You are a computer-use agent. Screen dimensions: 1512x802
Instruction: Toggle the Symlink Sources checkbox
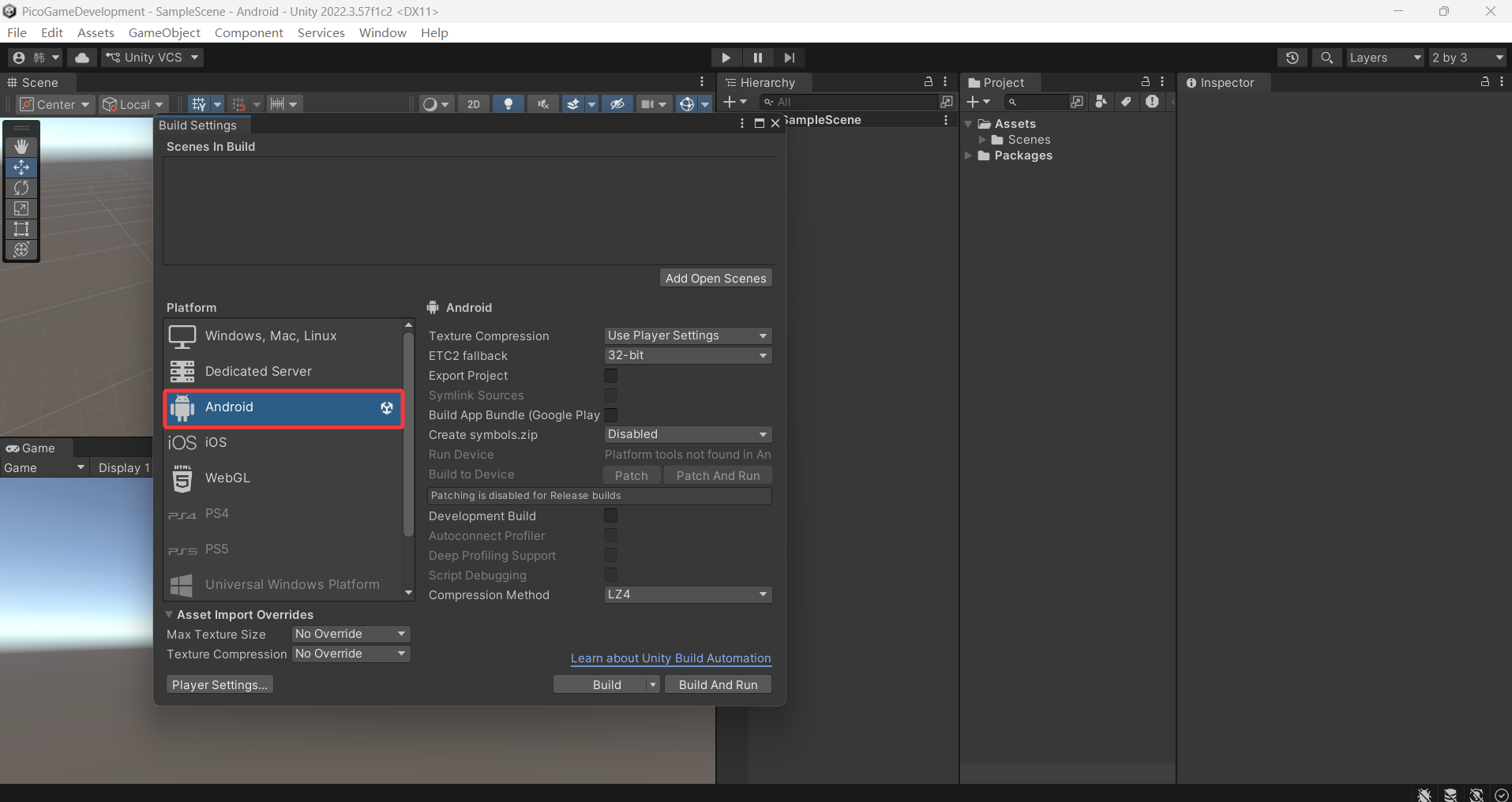click(x=610, y=395)
